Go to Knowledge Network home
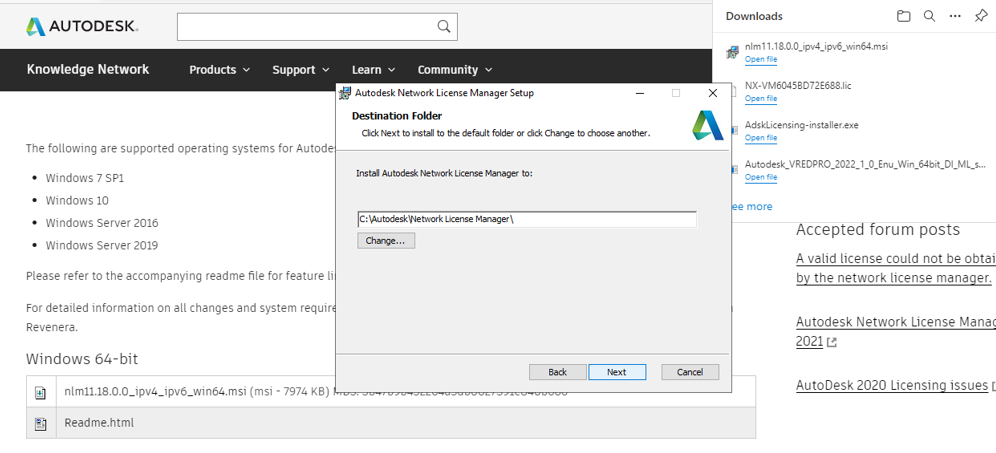Screen dimensions: 996x453 (x=88, y=69)
